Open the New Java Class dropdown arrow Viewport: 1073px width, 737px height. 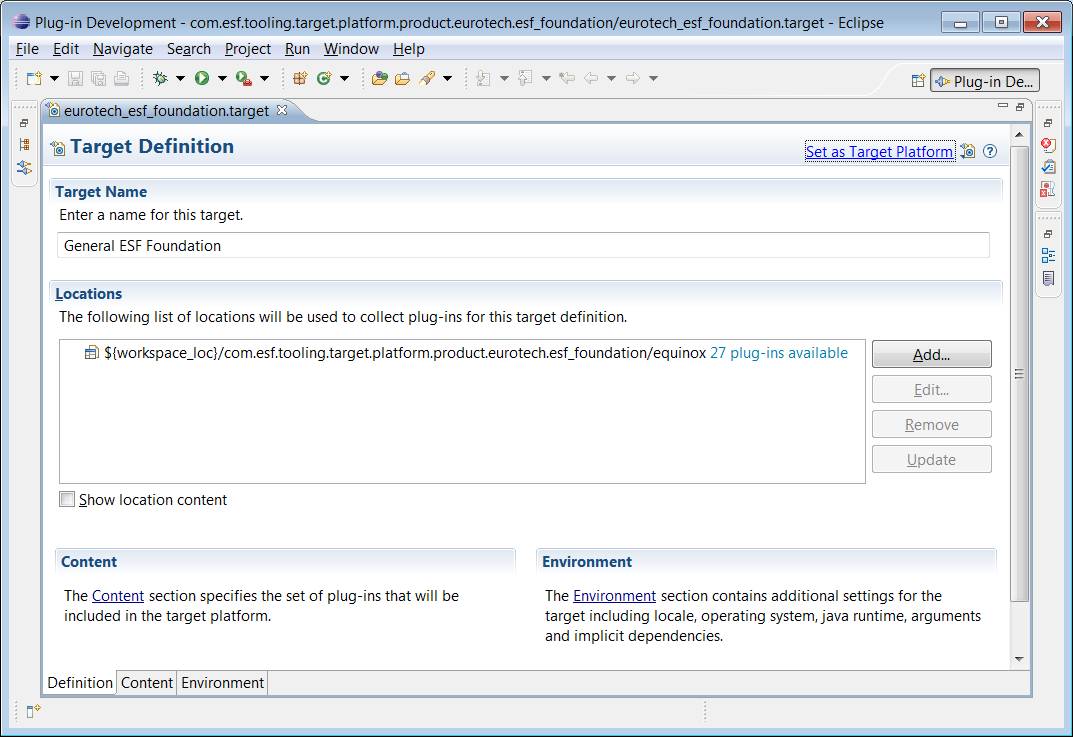[x=344, y=79]
